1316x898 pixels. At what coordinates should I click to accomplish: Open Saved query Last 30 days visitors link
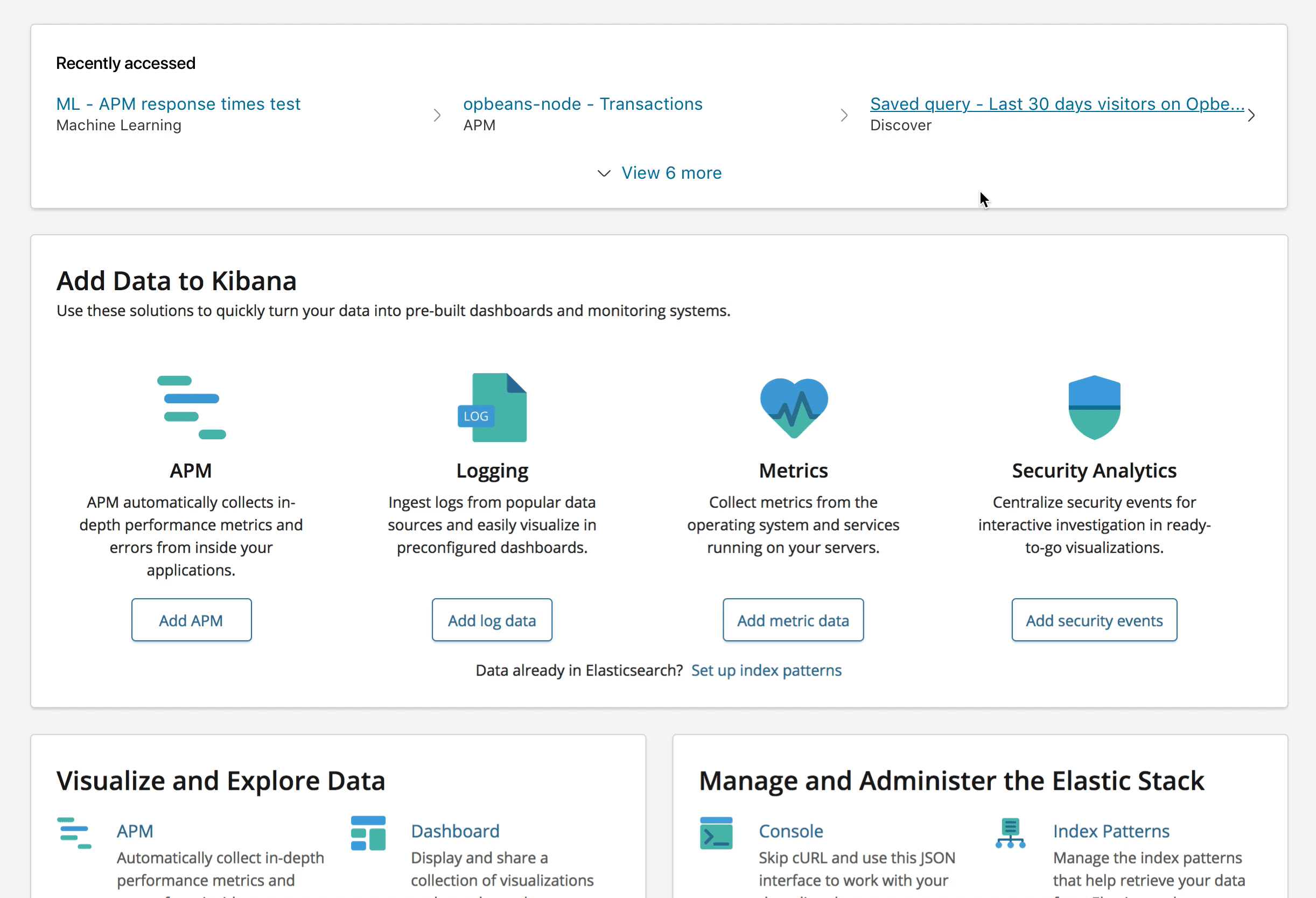click(x=1056, y=104)
